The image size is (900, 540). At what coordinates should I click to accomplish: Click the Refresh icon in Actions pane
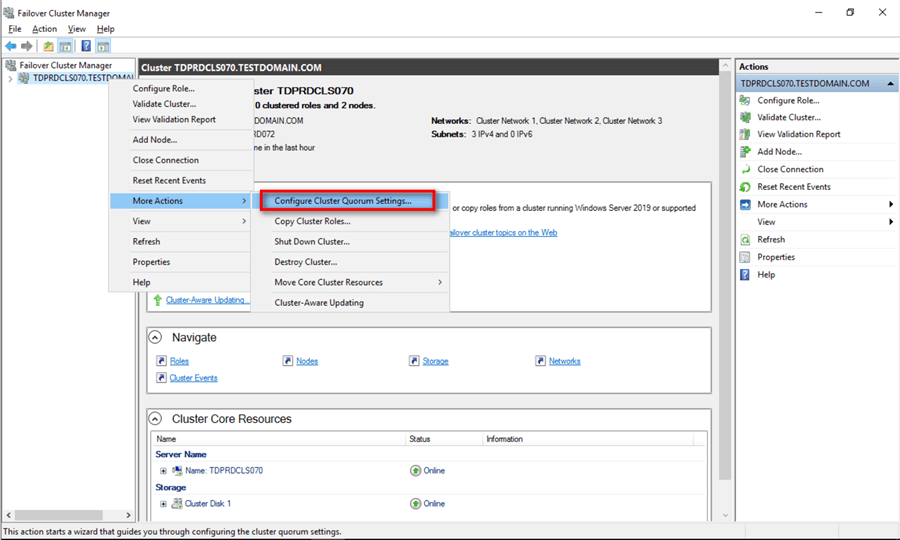745,240
